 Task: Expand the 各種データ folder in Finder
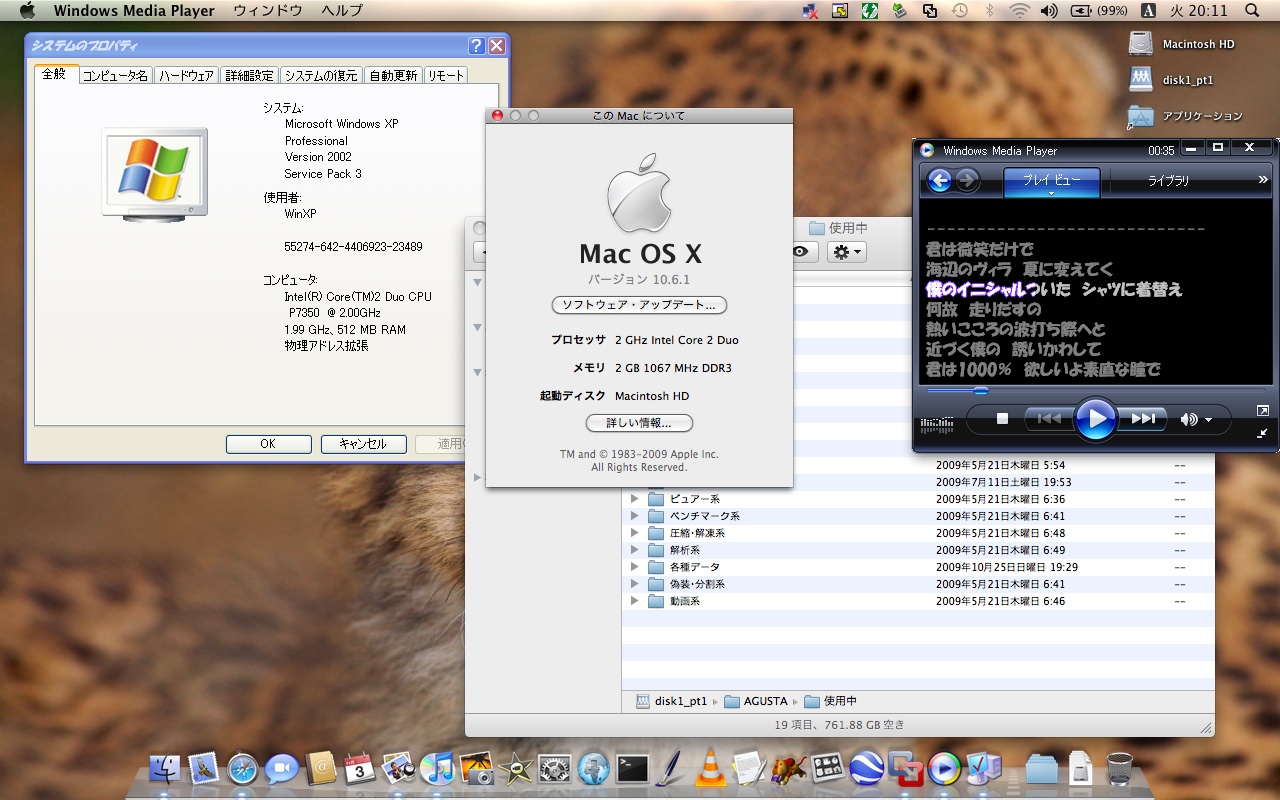[x=634, y=567]
